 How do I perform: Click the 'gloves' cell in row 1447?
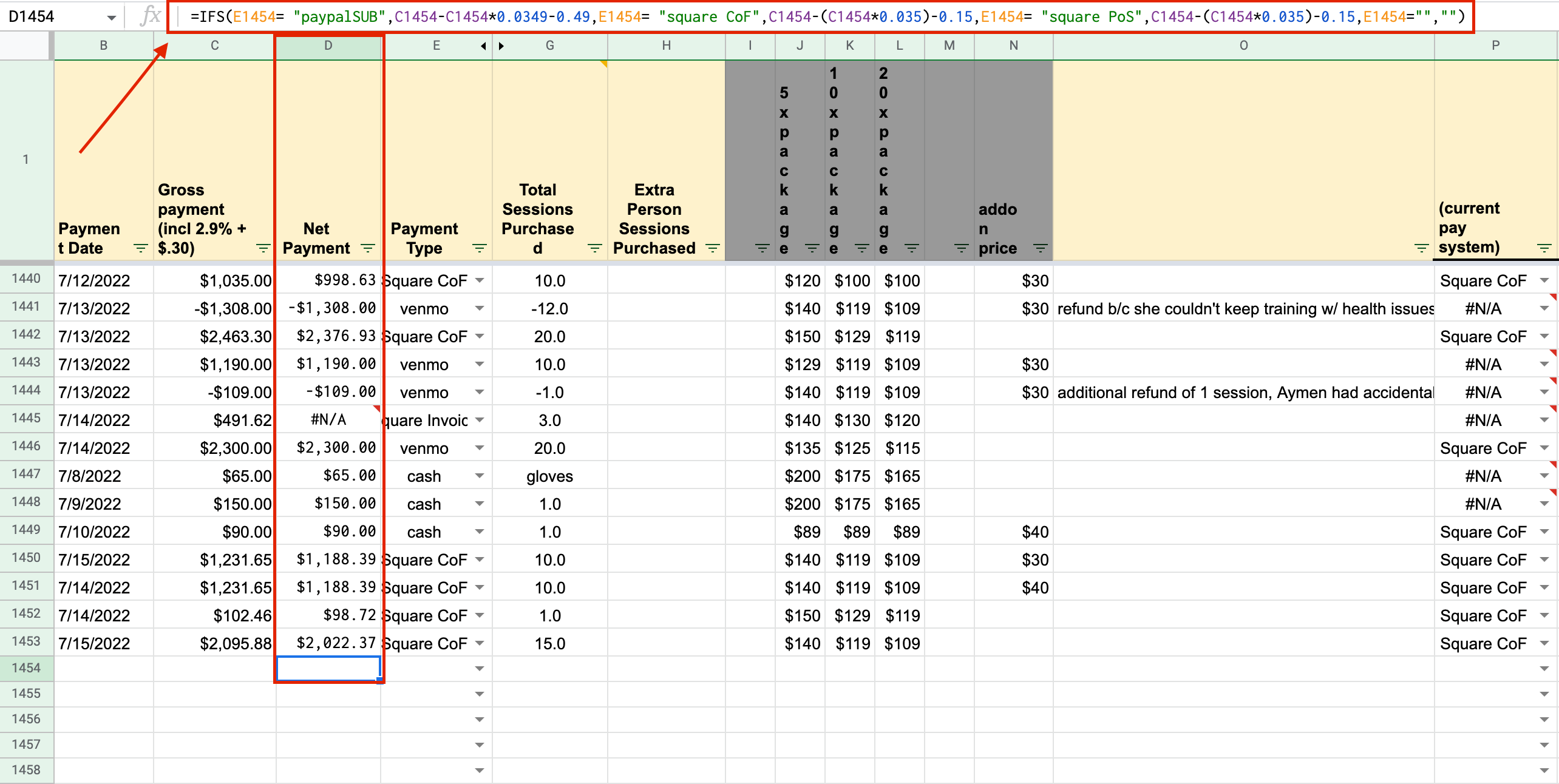tap(550, 476)
